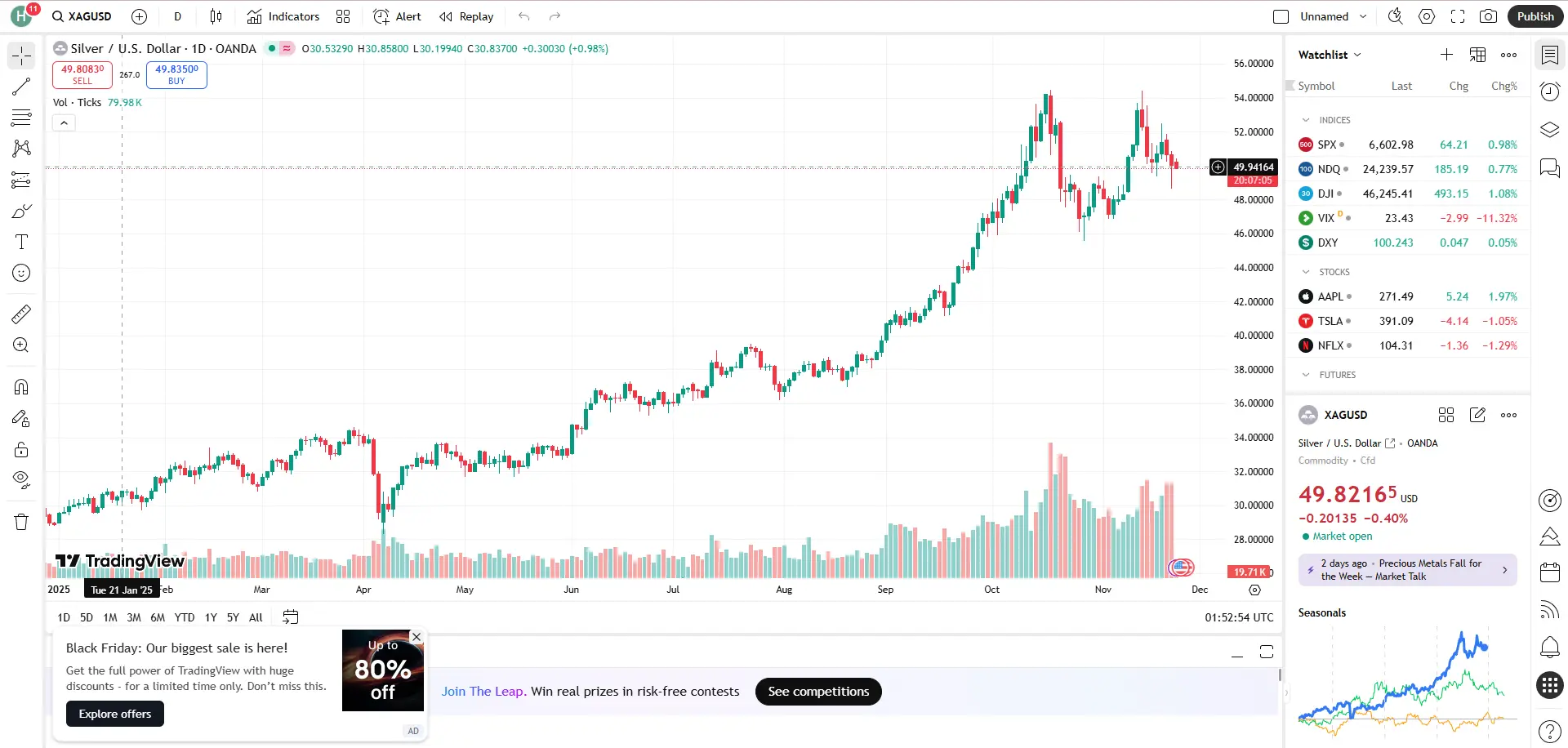Enable Magnet mode for drawings

(x=21, y=386)
